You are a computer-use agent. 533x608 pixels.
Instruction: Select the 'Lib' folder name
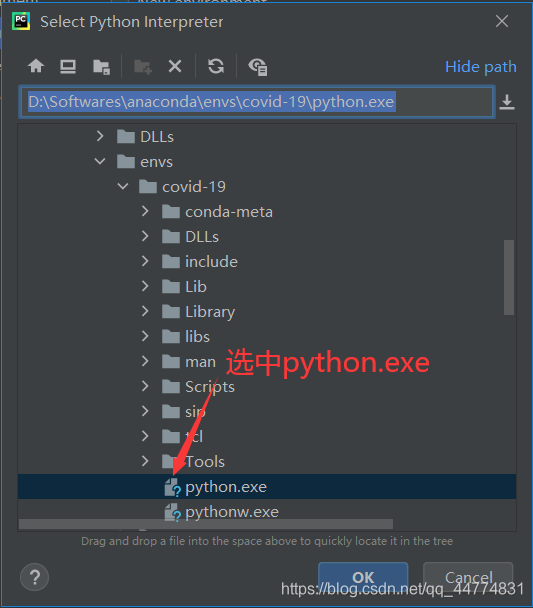pyautogui.click(x=196, y=287)
